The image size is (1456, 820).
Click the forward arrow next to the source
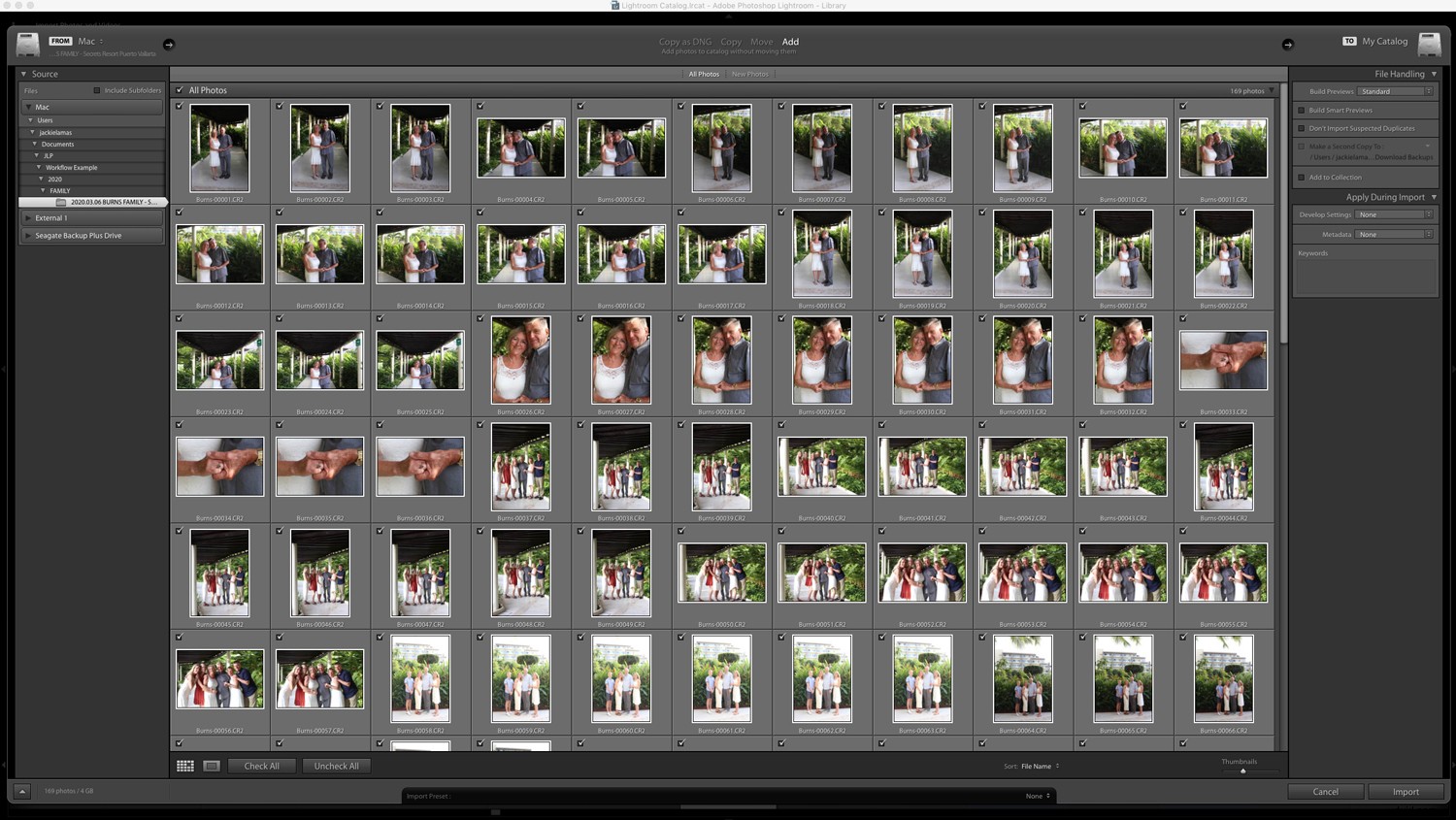coord(168,44)
